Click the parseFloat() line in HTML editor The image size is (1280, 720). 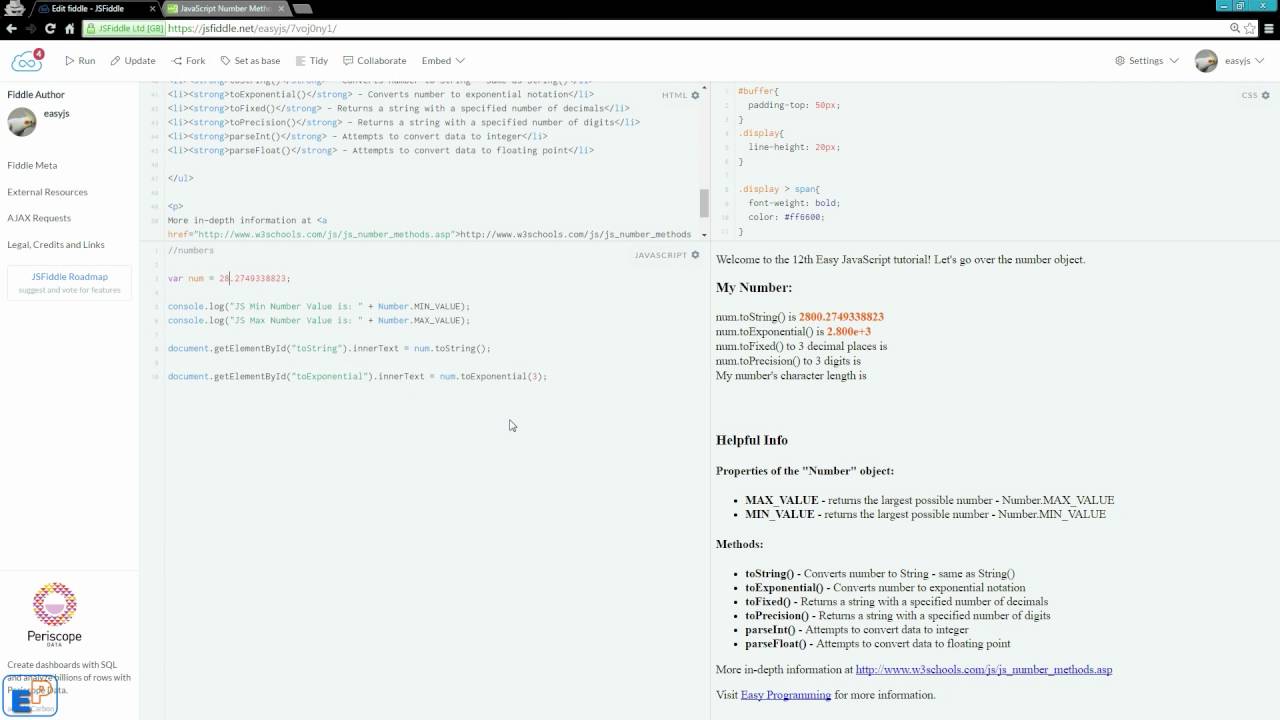[381, 150]
